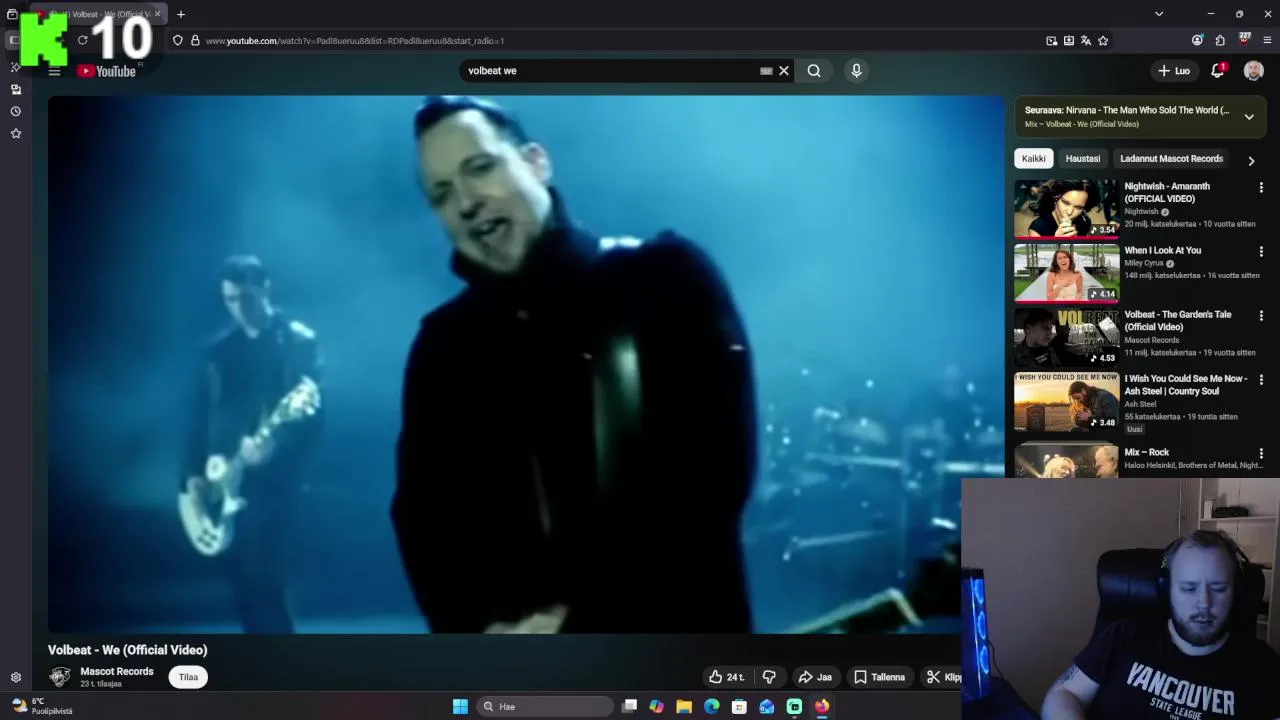Open the Firefox hamburger application menu

click(1267, 41)
